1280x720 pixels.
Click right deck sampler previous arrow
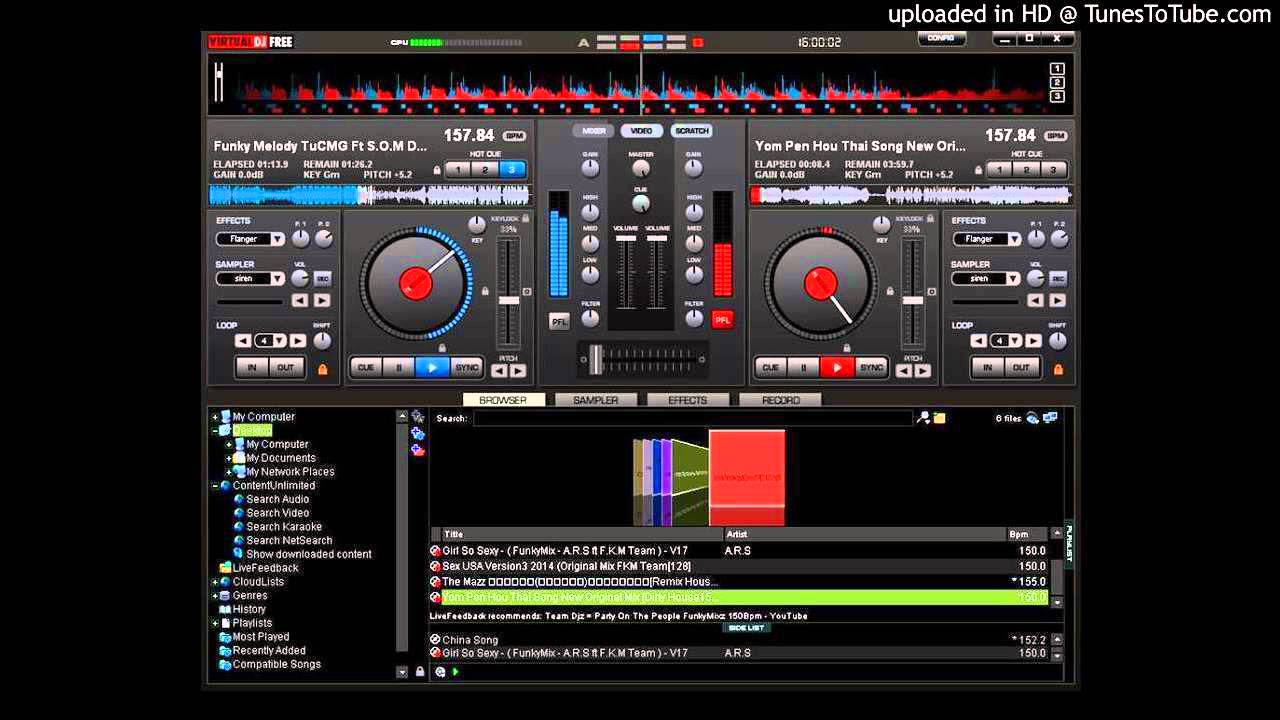1036,300
